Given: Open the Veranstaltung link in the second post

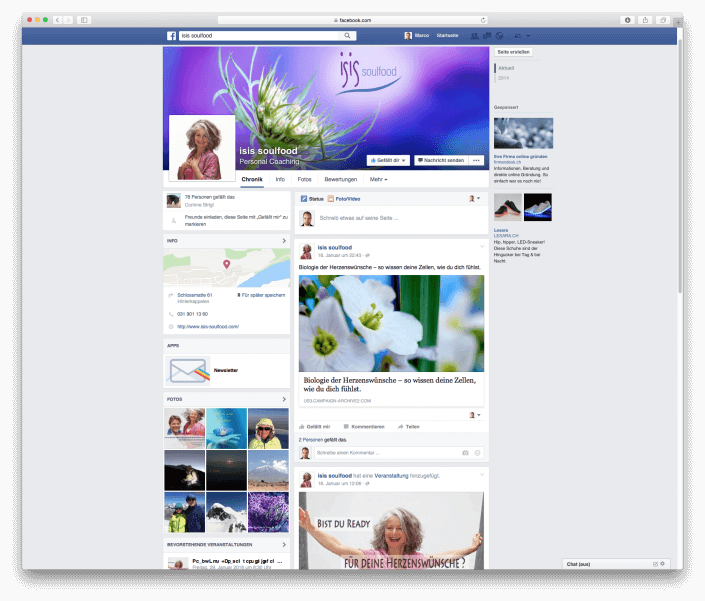Looking at the screenshot, I should 391,476.
